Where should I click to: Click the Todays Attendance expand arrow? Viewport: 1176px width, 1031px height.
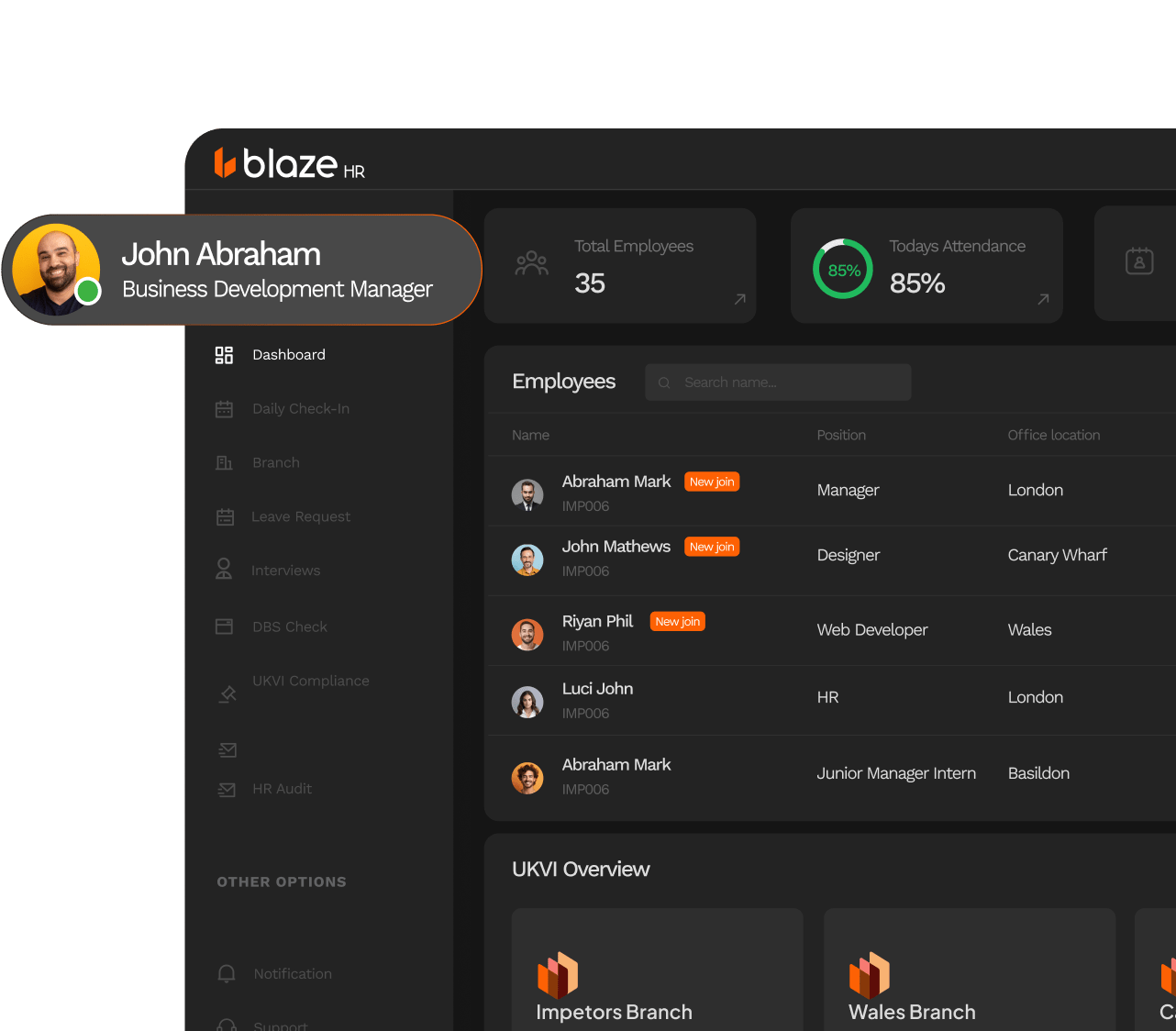click(1043, 300)
